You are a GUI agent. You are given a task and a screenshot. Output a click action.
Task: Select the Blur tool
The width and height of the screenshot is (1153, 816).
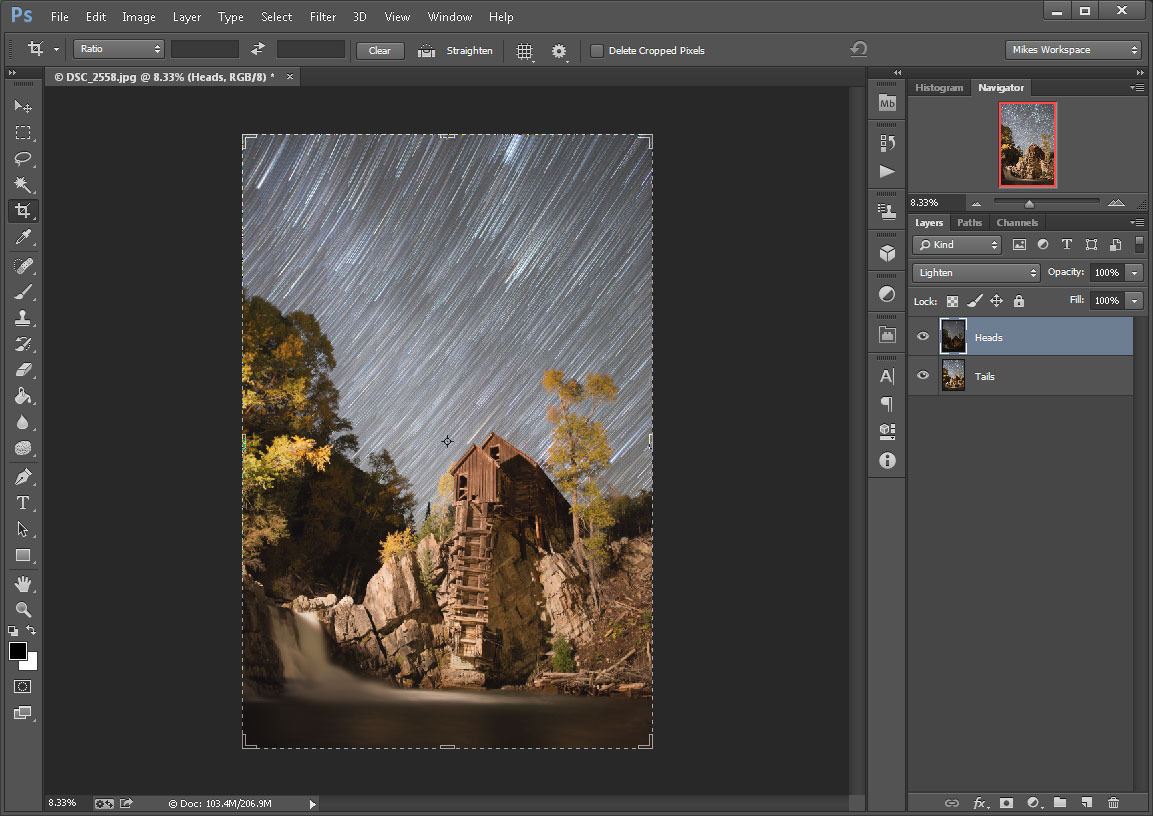point(23,422)
